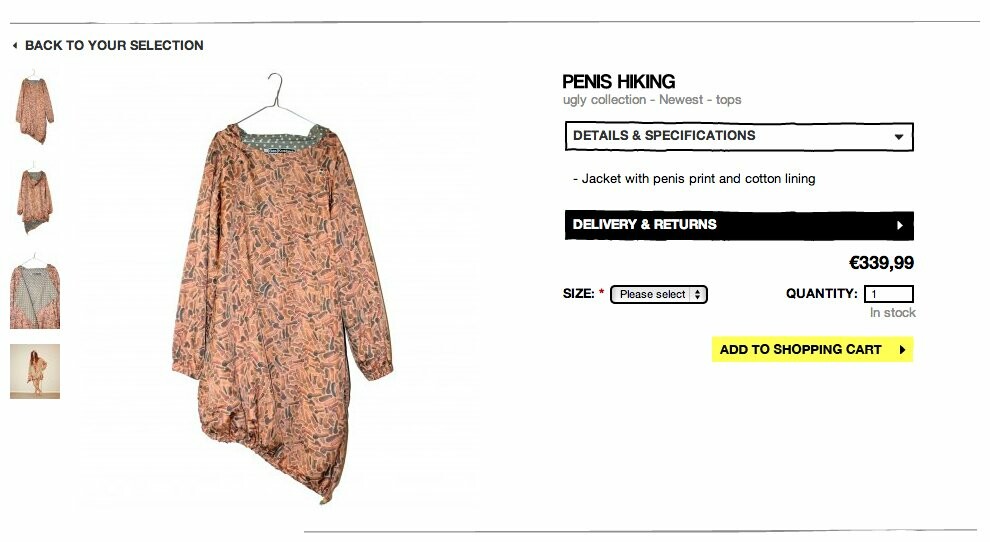Select the second thumbnail showing the hooded jacket

pyautogui.click(x=35, y=200)
